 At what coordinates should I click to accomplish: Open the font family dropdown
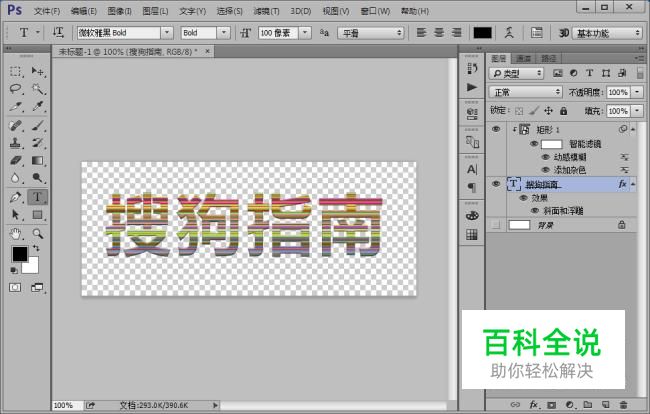click(167, 33)
